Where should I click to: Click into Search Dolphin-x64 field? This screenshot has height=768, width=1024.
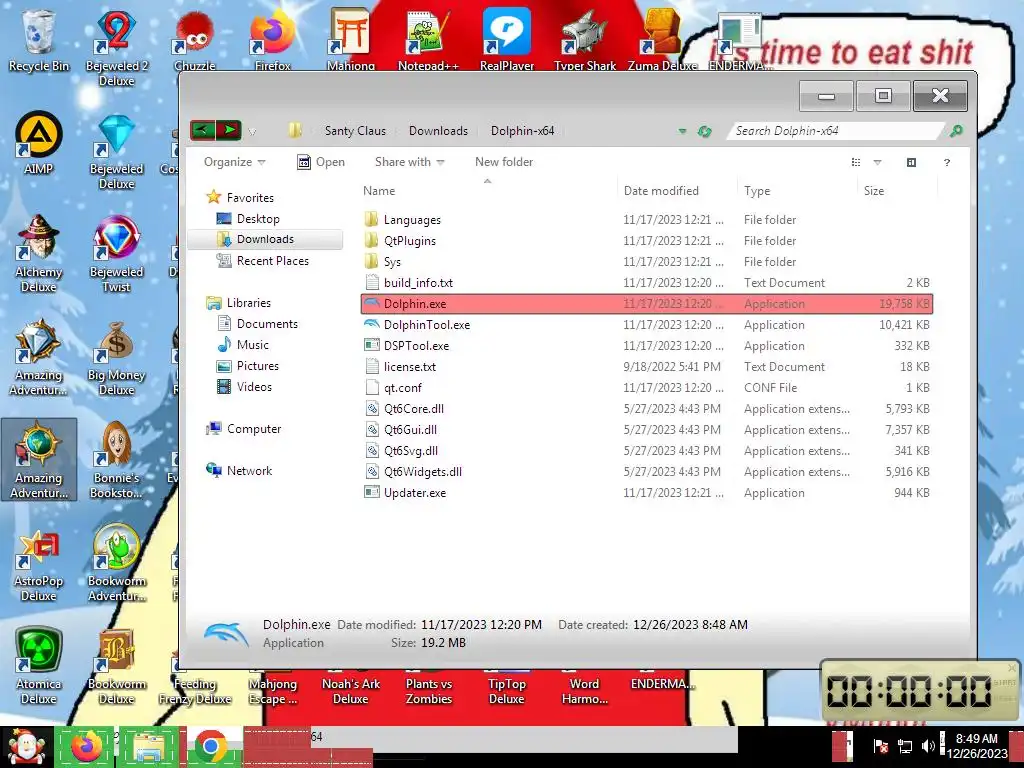click(836, 131)
